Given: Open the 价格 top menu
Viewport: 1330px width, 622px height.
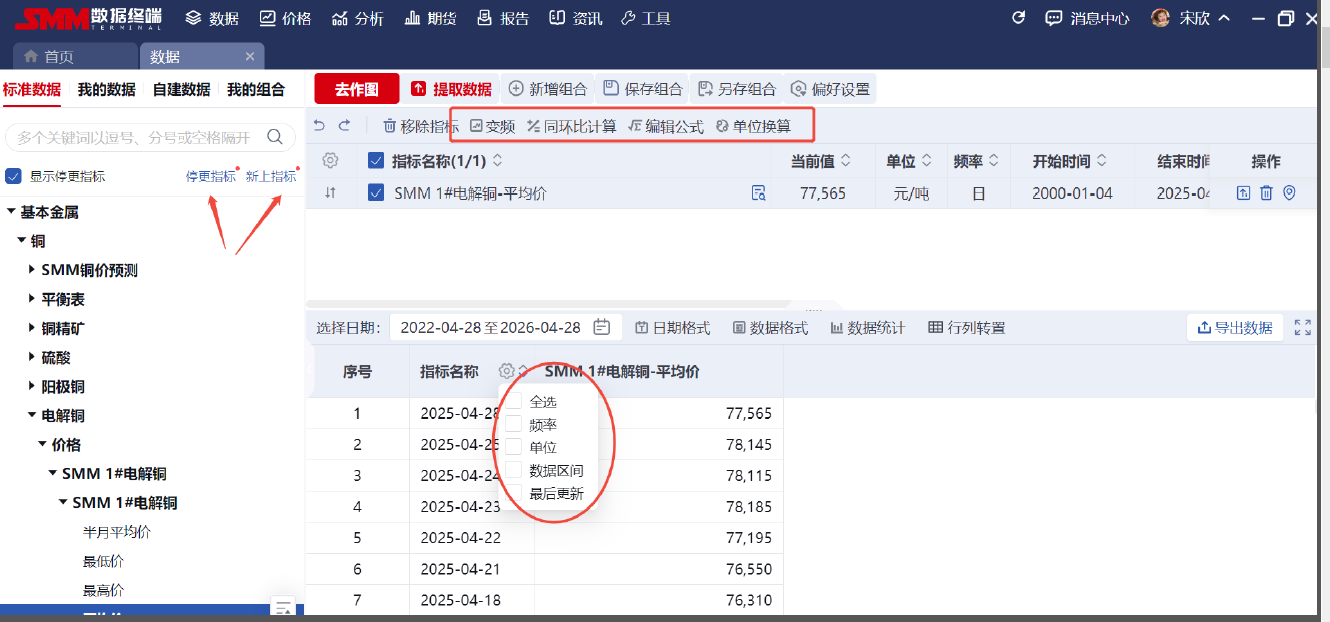Looking at the screenshot, I should pos(285,18).
